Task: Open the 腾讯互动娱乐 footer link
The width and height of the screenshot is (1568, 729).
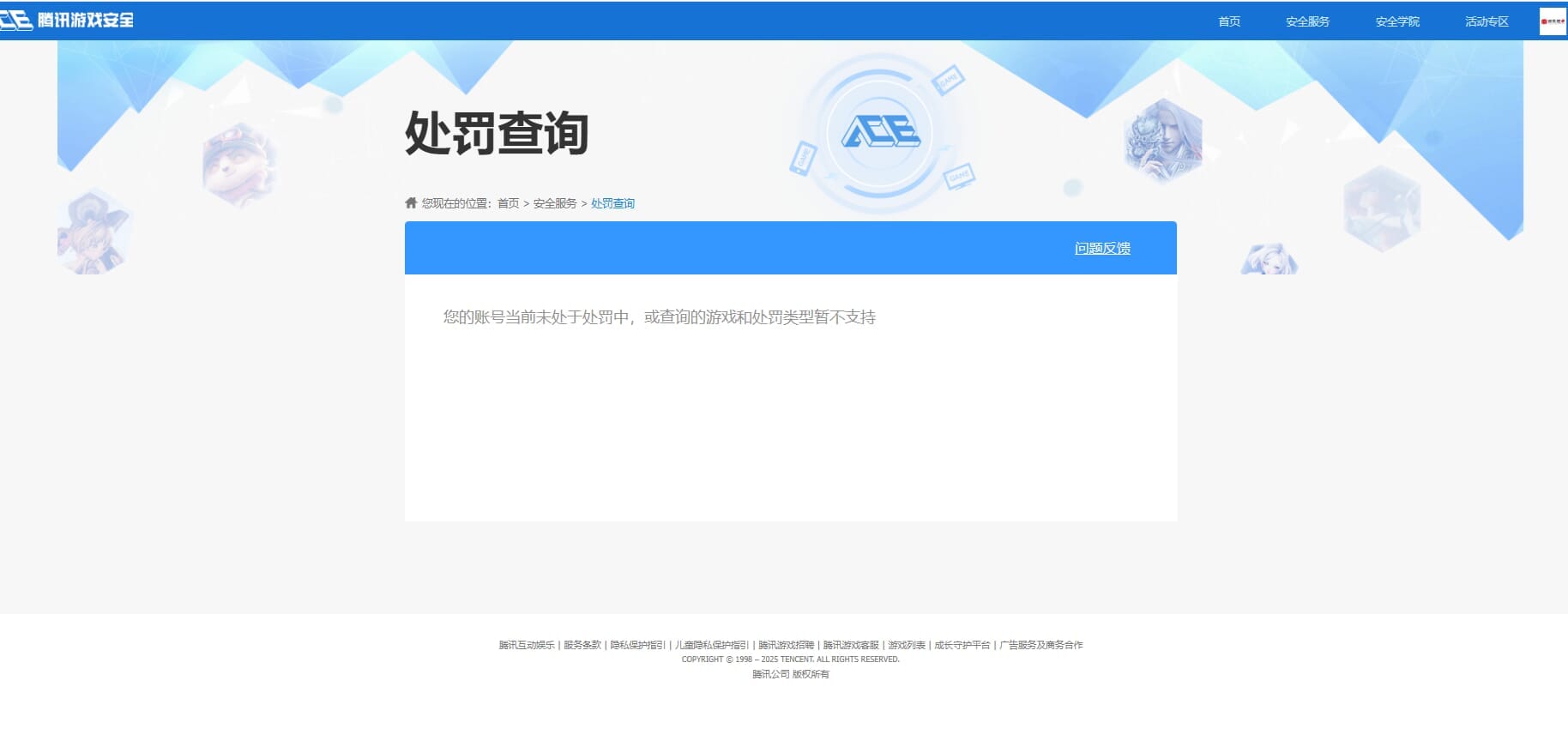Action: coord(527,645)
